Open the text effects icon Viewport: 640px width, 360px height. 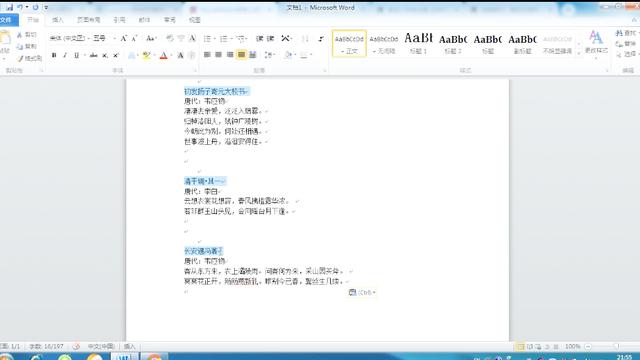coord(131,55)
